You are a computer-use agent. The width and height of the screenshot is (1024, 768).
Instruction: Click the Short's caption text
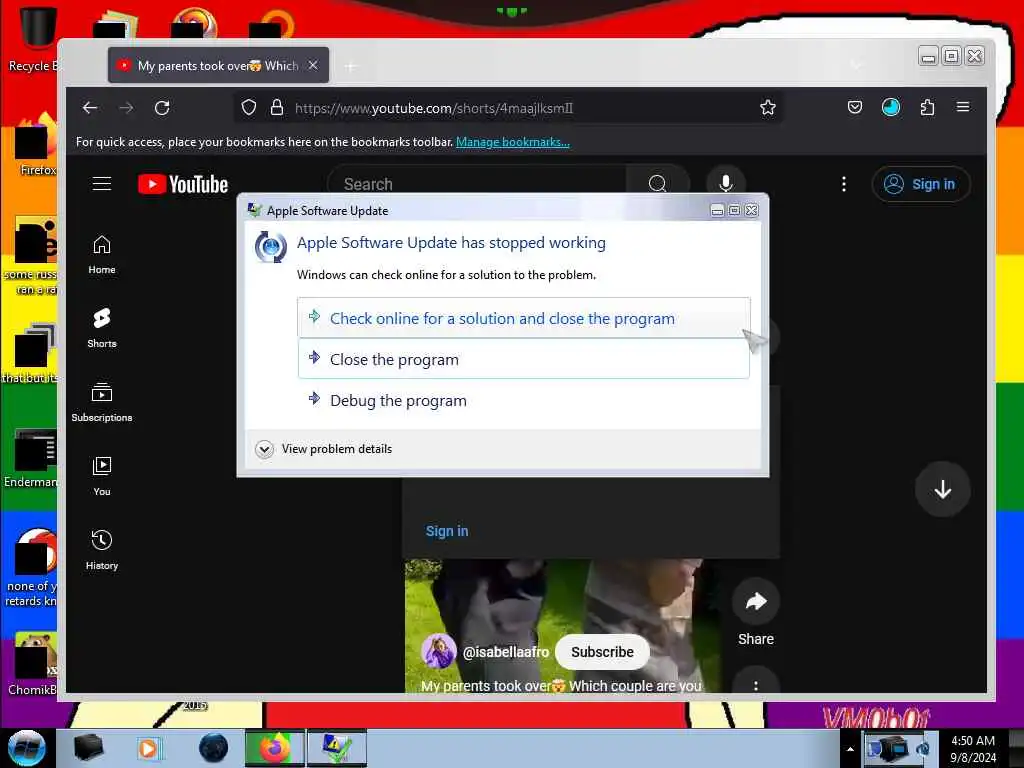(561, 686)
